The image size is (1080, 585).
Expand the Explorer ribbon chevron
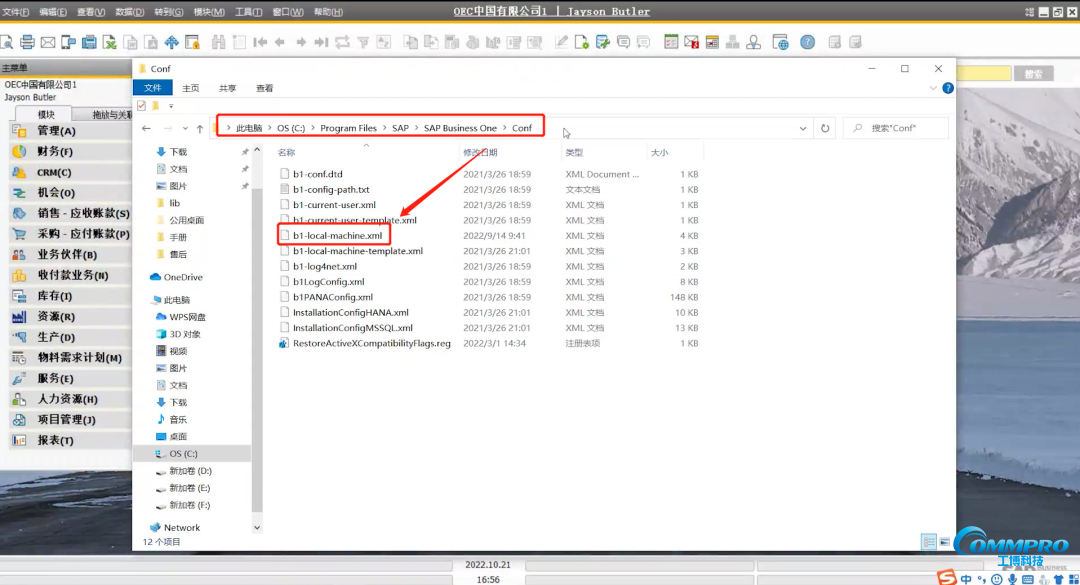(x=935, y=88)
